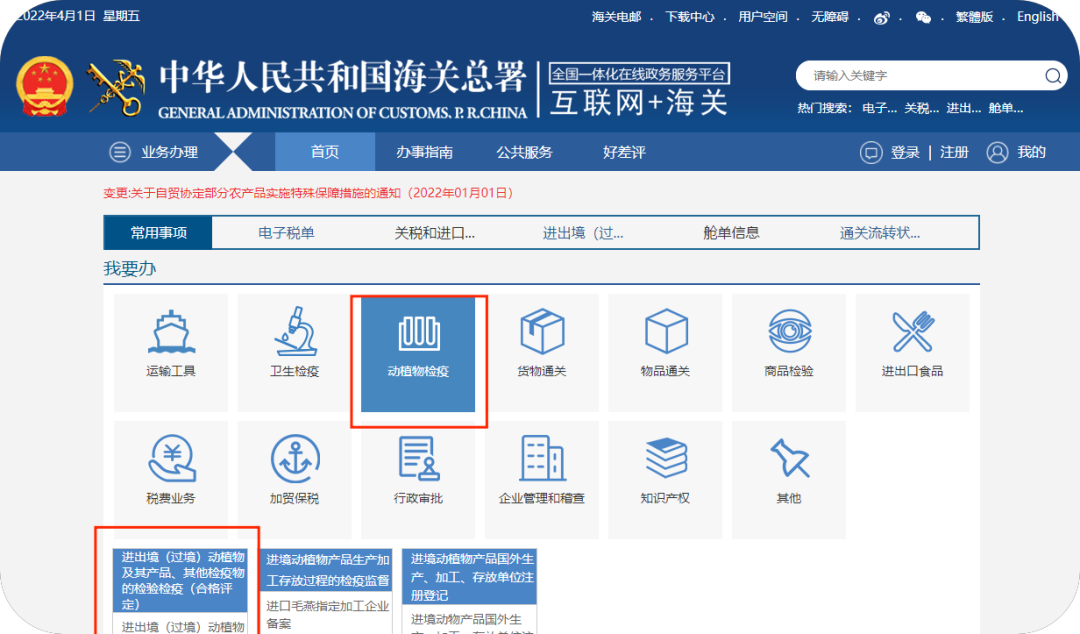Click hot search term 电子...
Image resolution: width=1080 pixels, height=634 pixels.
[880, 108]
